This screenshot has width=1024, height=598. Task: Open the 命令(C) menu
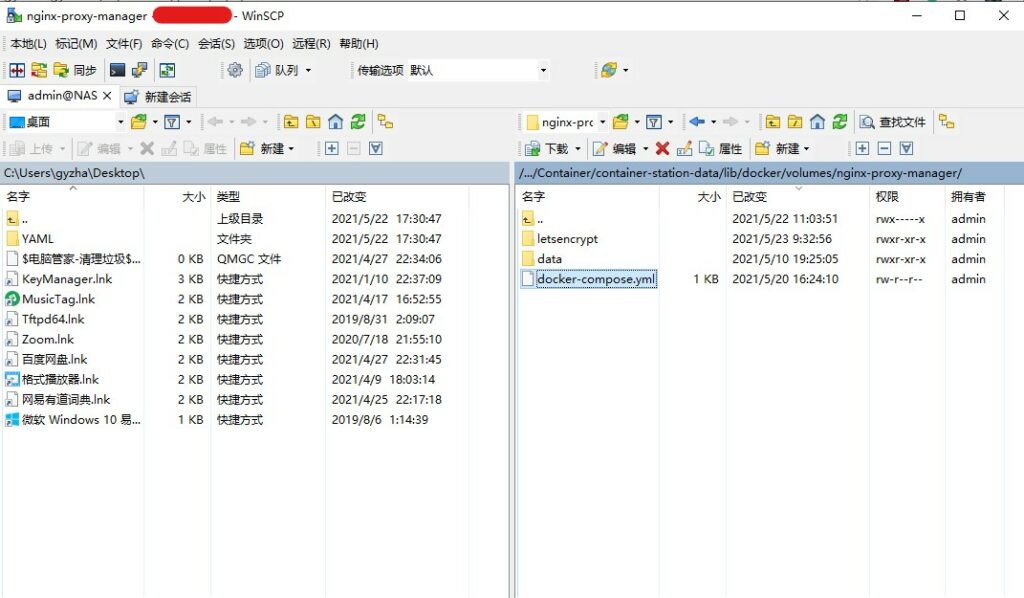(170, 44)
